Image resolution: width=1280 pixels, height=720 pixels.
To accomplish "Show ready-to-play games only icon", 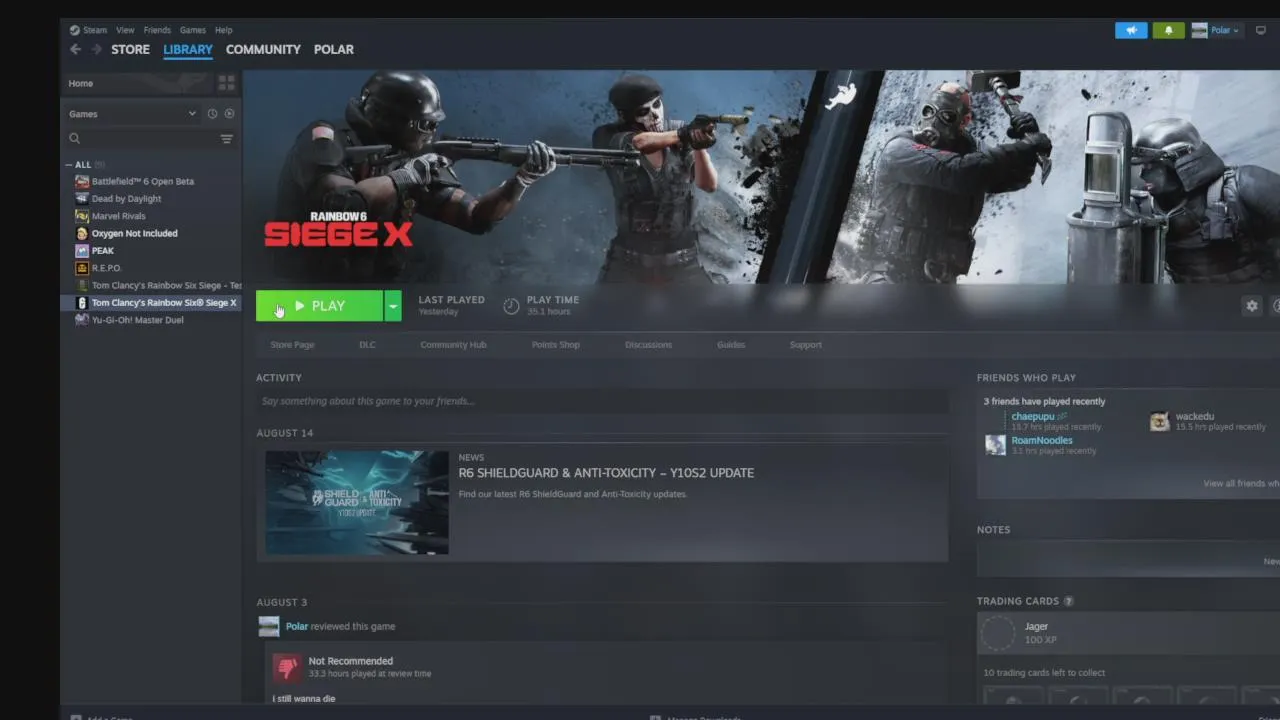I will pyautogui.click(x=229, y=114).
